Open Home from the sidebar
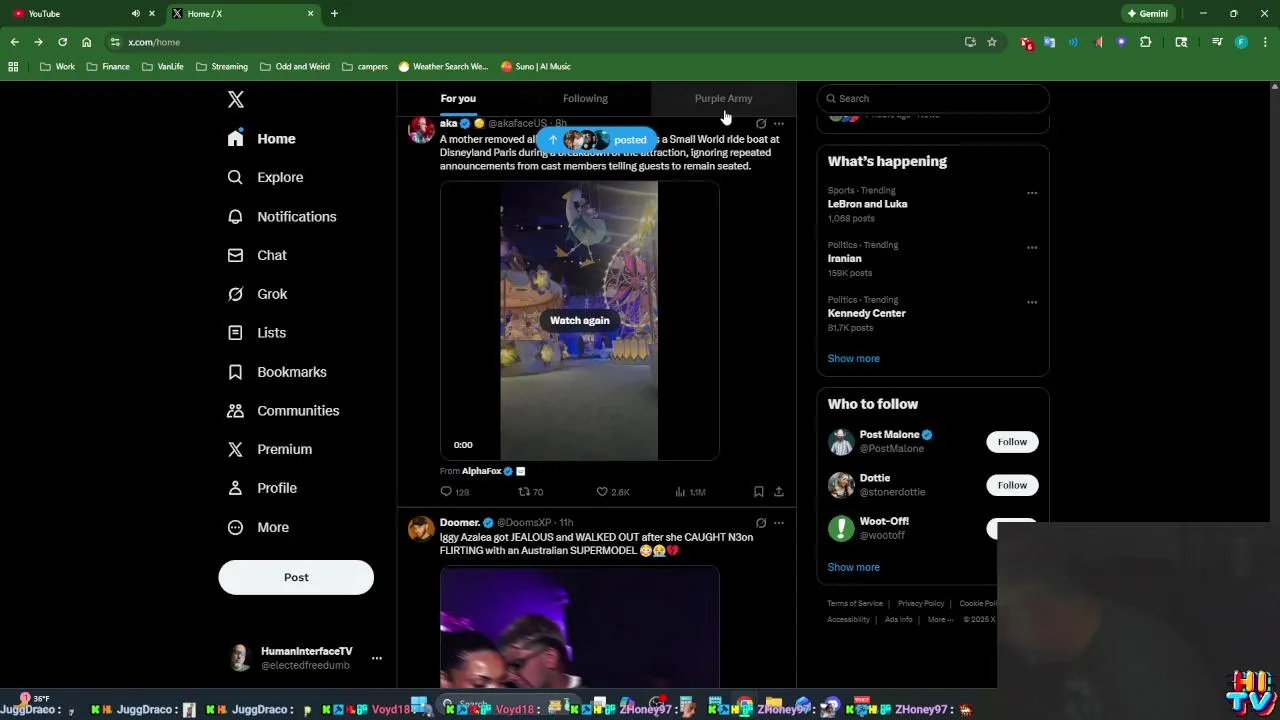 [262, 139]
